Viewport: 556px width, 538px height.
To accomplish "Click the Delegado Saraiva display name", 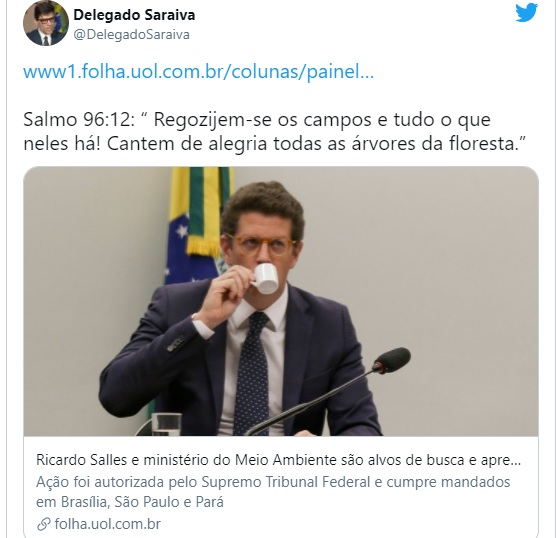I will 134,15.
